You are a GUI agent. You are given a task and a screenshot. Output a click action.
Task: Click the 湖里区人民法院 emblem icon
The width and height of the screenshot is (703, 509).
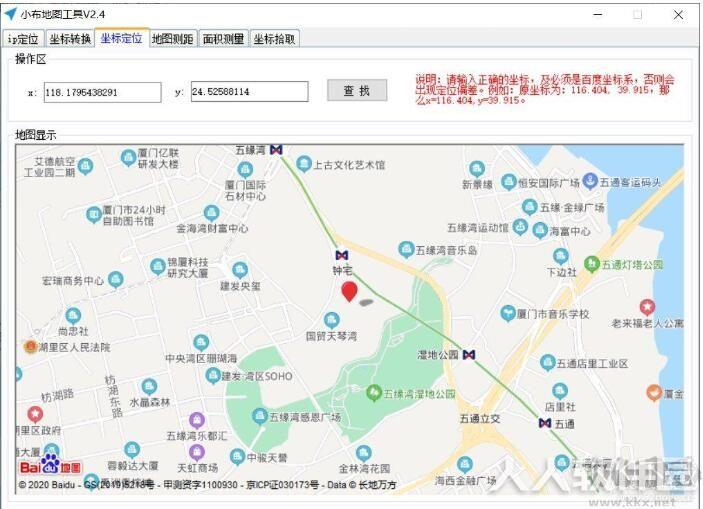pyautogui.click(x=30, y=346)
